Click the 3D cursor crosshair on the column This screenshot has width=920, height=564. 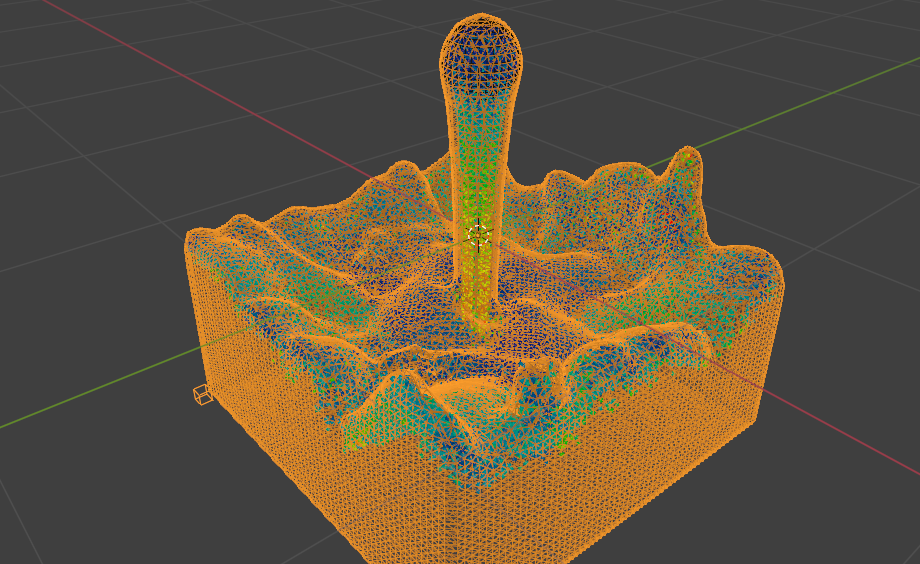tap(478, 235)
